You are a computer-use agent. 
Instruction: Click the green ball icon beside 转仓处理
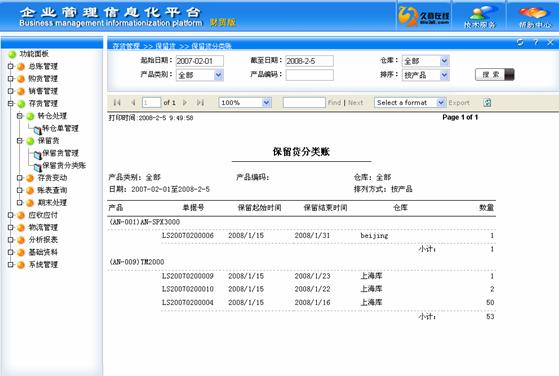30,116
